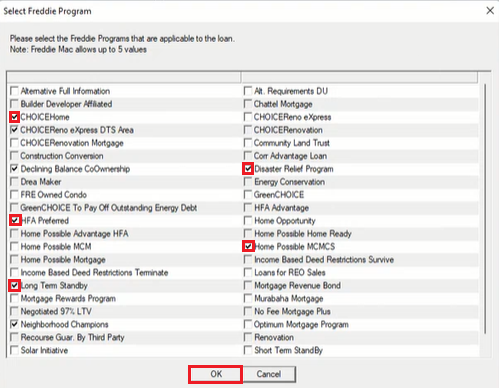
Task: Uncheck Neighborhood Champions checkbox
Action: tap(14, 324)
